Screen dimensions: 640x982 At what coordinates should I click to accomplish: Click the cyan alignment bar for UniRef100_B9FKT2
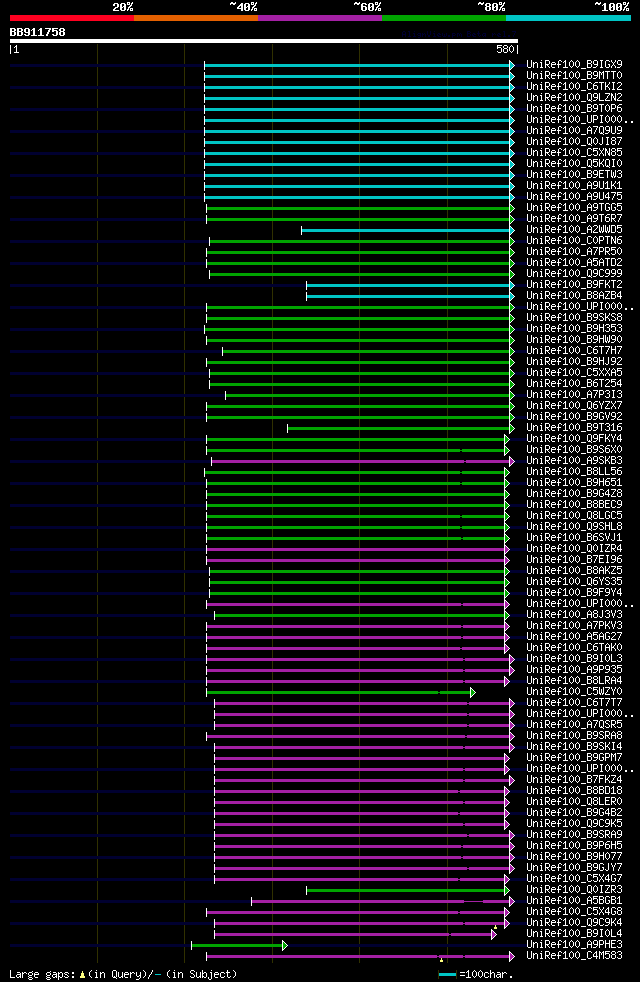pos(410,286)
